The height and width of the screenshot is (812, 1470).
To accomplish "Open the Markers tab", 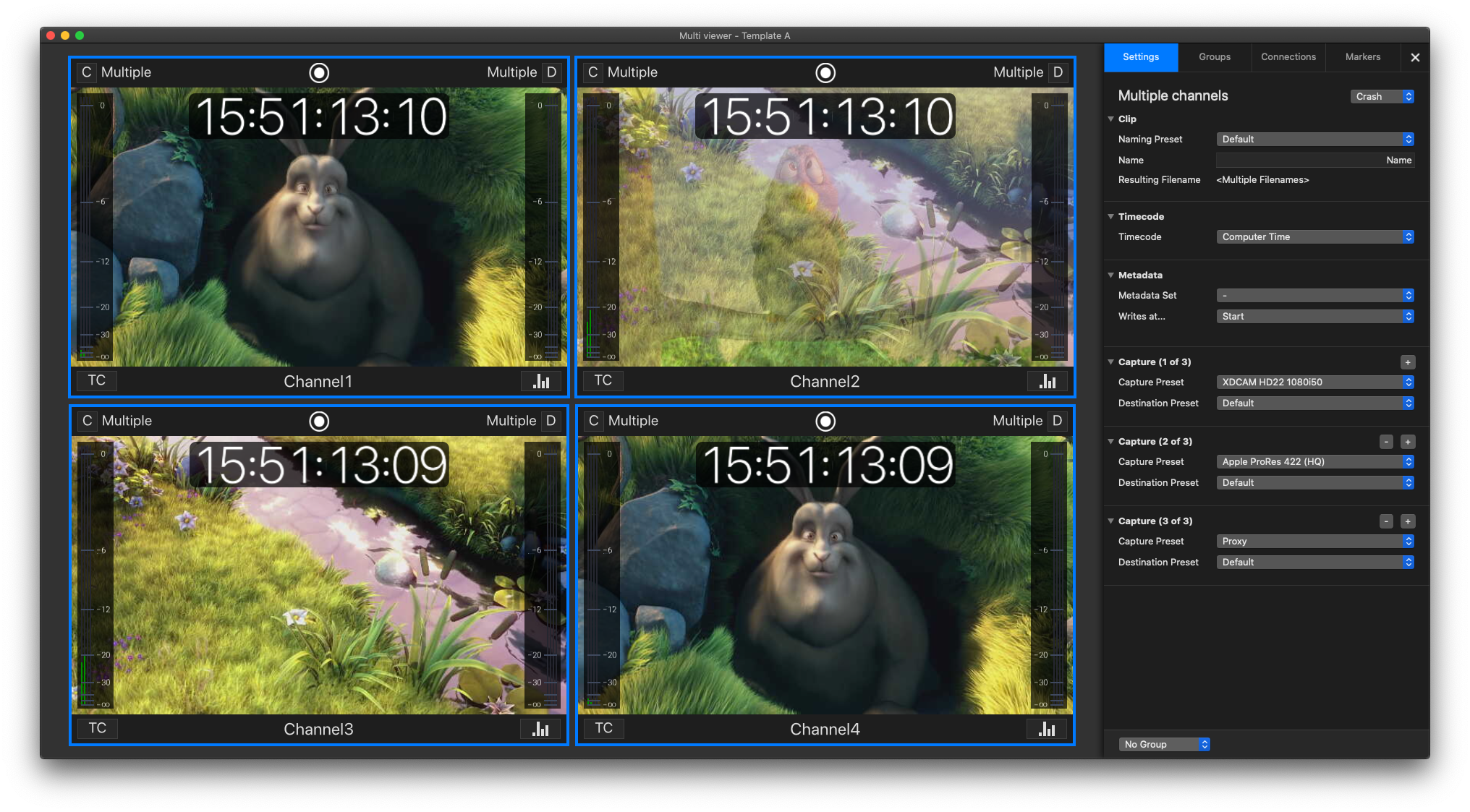I will click(x=1363, y=57).
